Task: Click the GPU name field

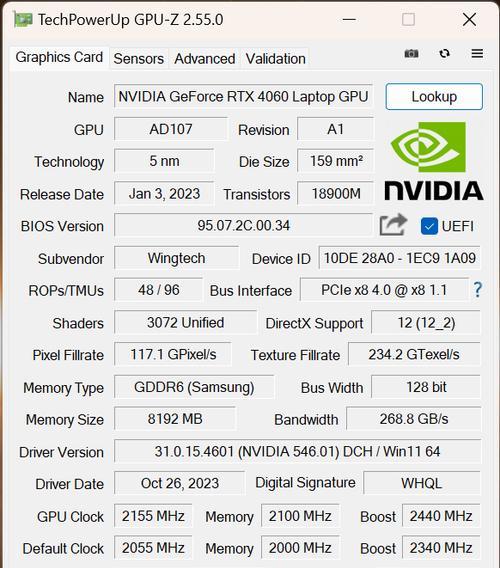Action: (243, 97)
